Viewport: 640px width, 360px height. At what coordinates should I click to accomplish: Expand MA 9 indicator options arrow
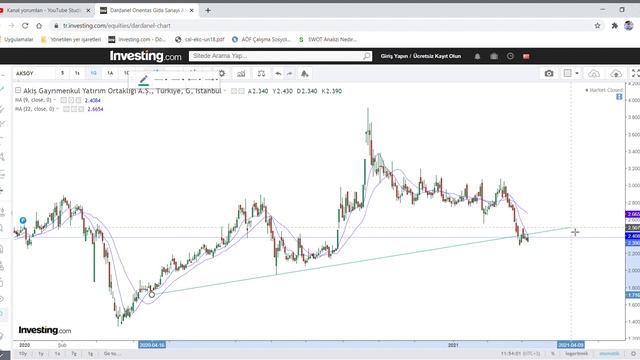tap(55, 100)
